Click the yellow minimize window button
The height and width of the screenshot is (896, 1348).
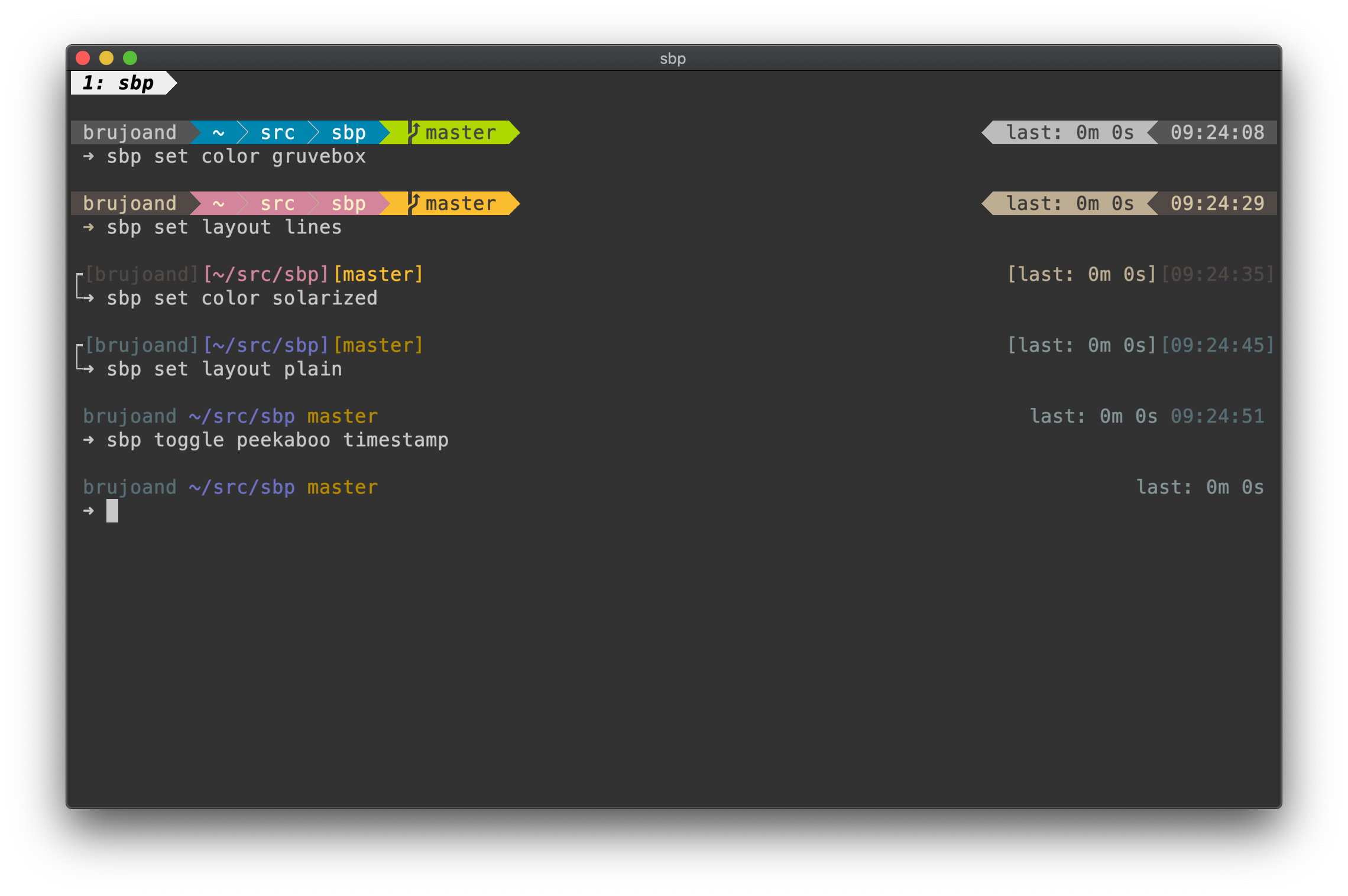pyautogui.click(x=106, y=58)
